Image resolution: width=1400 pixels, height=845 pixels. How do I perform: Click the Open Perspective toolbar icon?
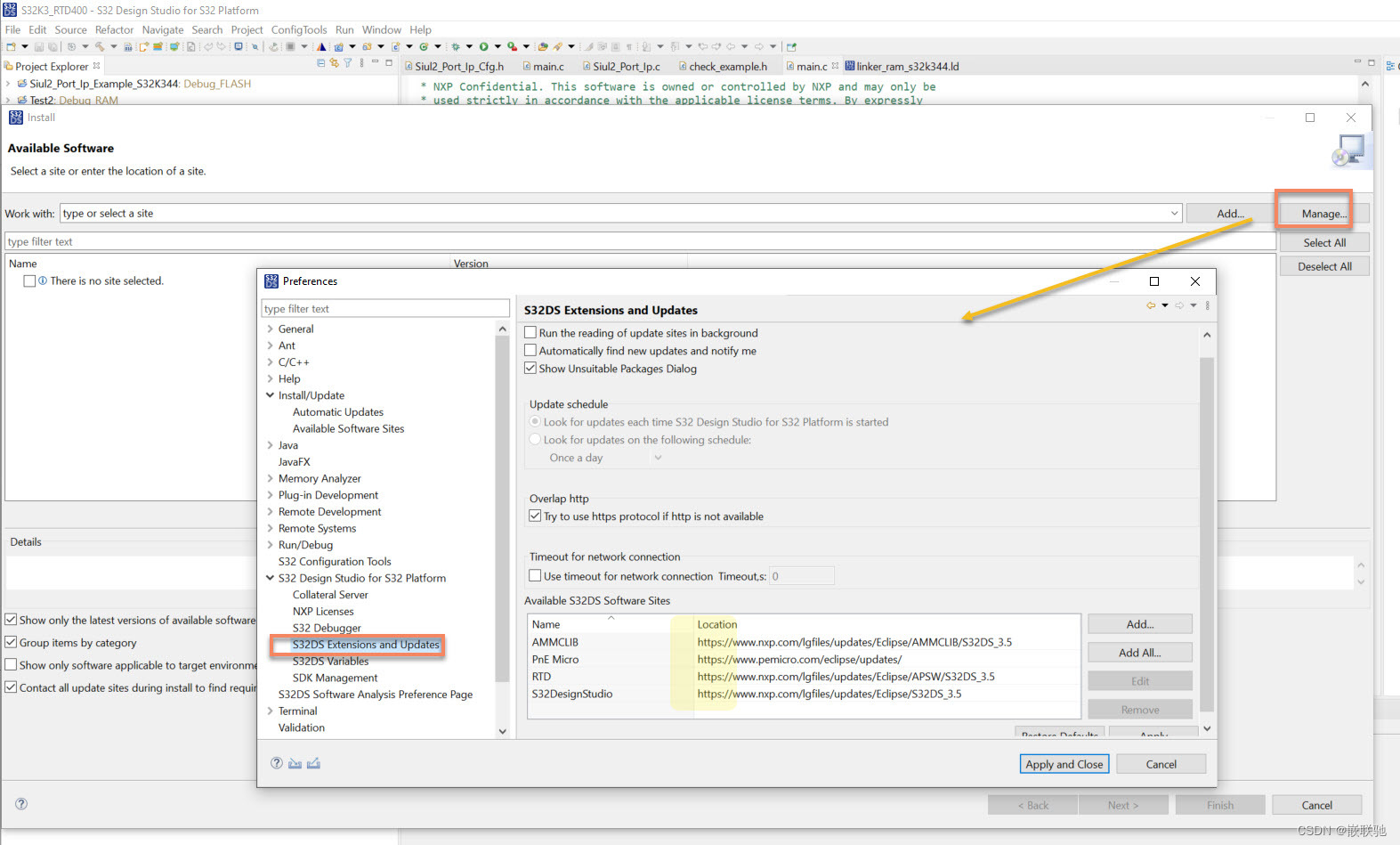791,46
